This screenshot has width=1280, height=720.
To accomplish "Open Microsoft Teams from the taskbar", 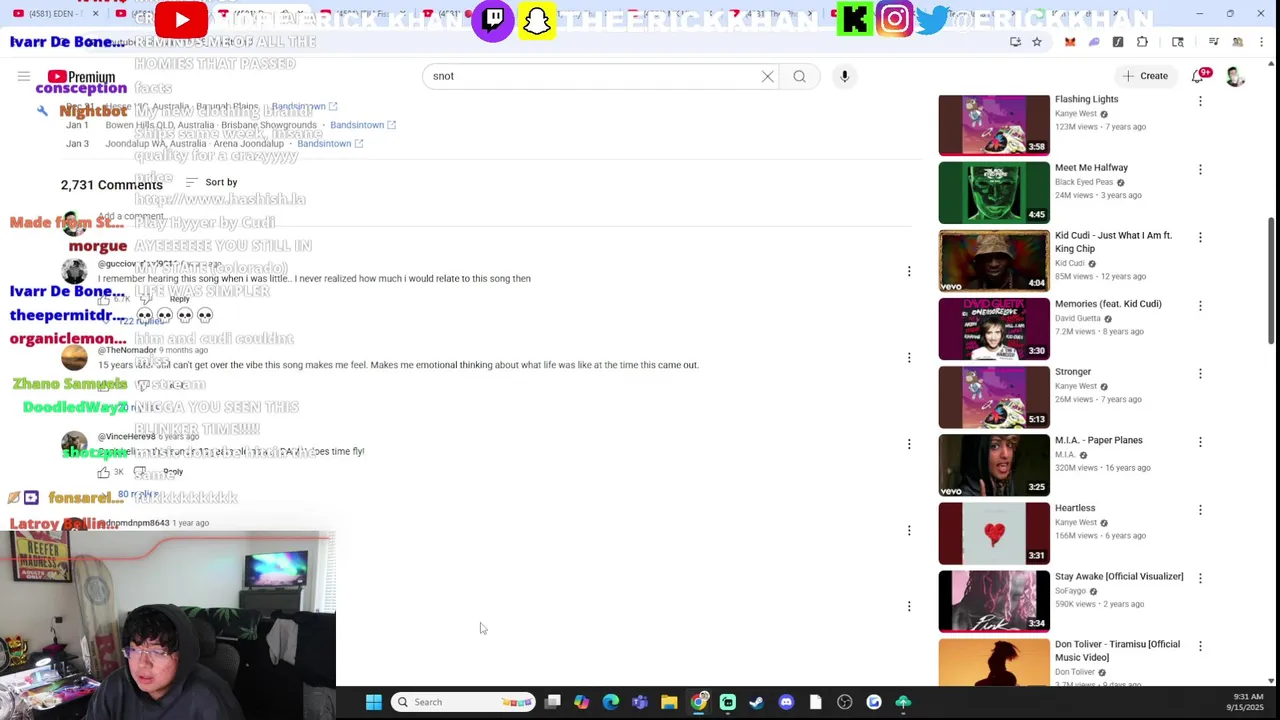I will [640, 702].
